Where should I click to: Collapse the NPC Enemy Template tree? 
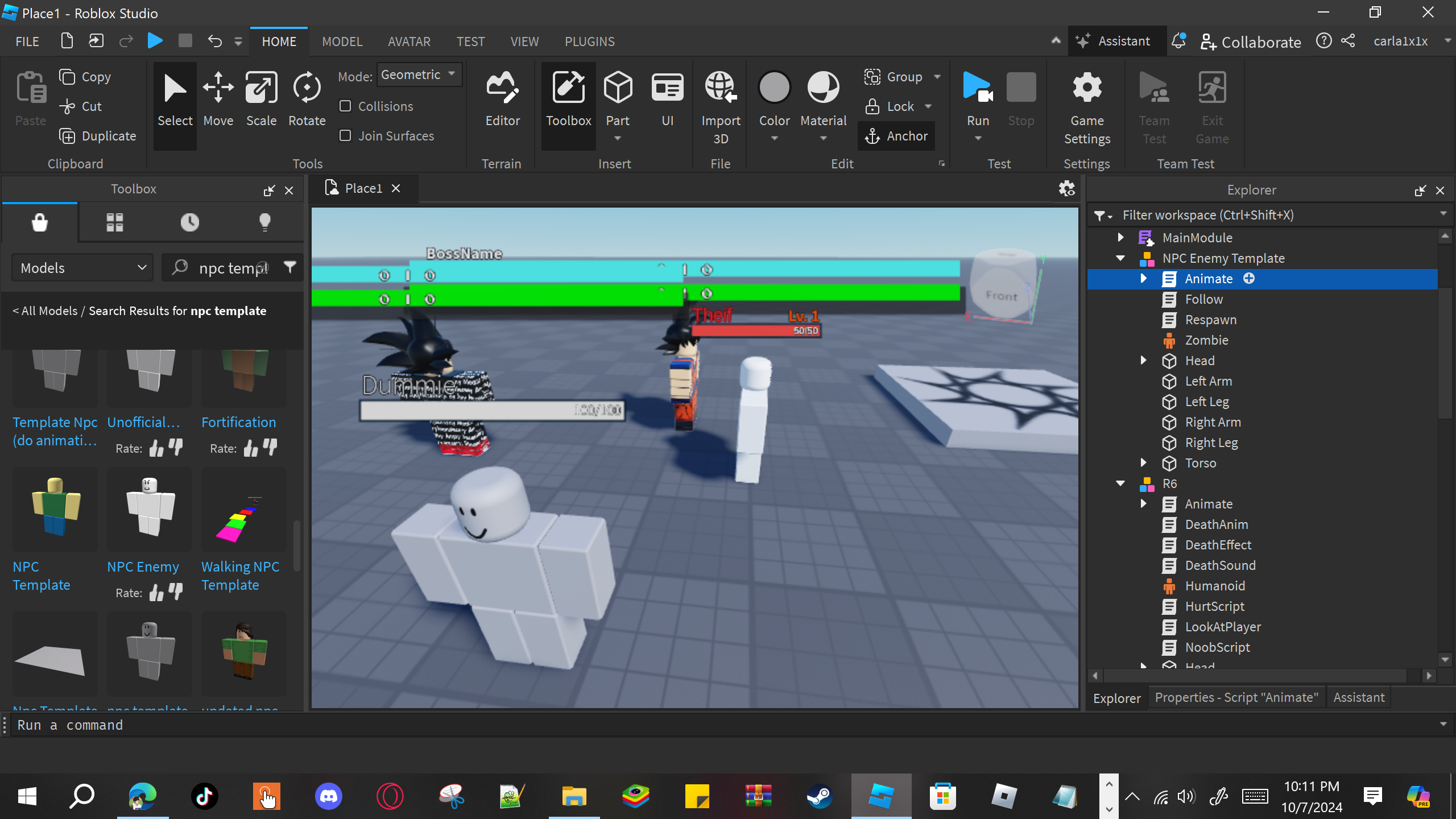pos(1120,258)
